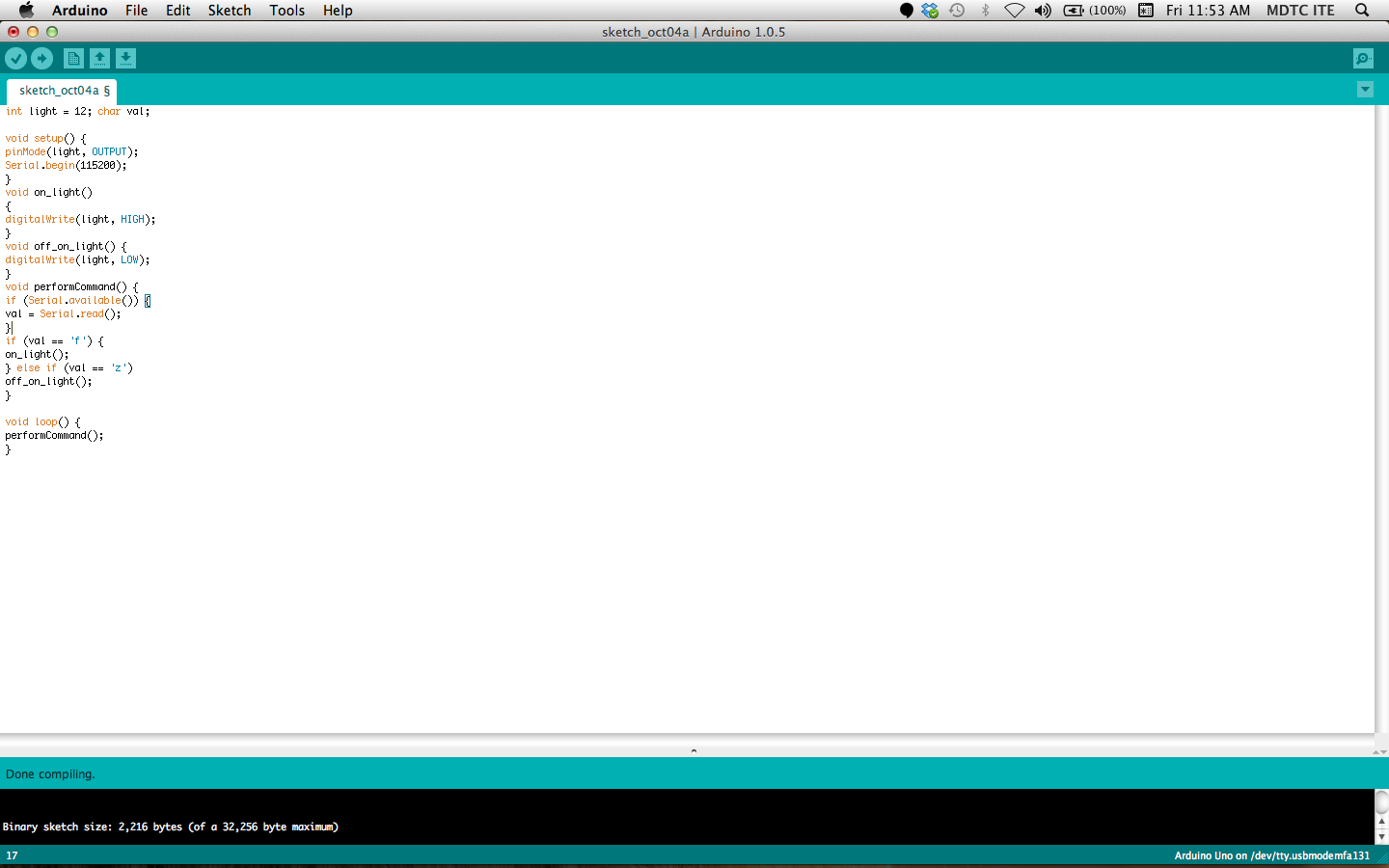Open the Help menu
Viewport: 1389px width, 868px height.
338,10
